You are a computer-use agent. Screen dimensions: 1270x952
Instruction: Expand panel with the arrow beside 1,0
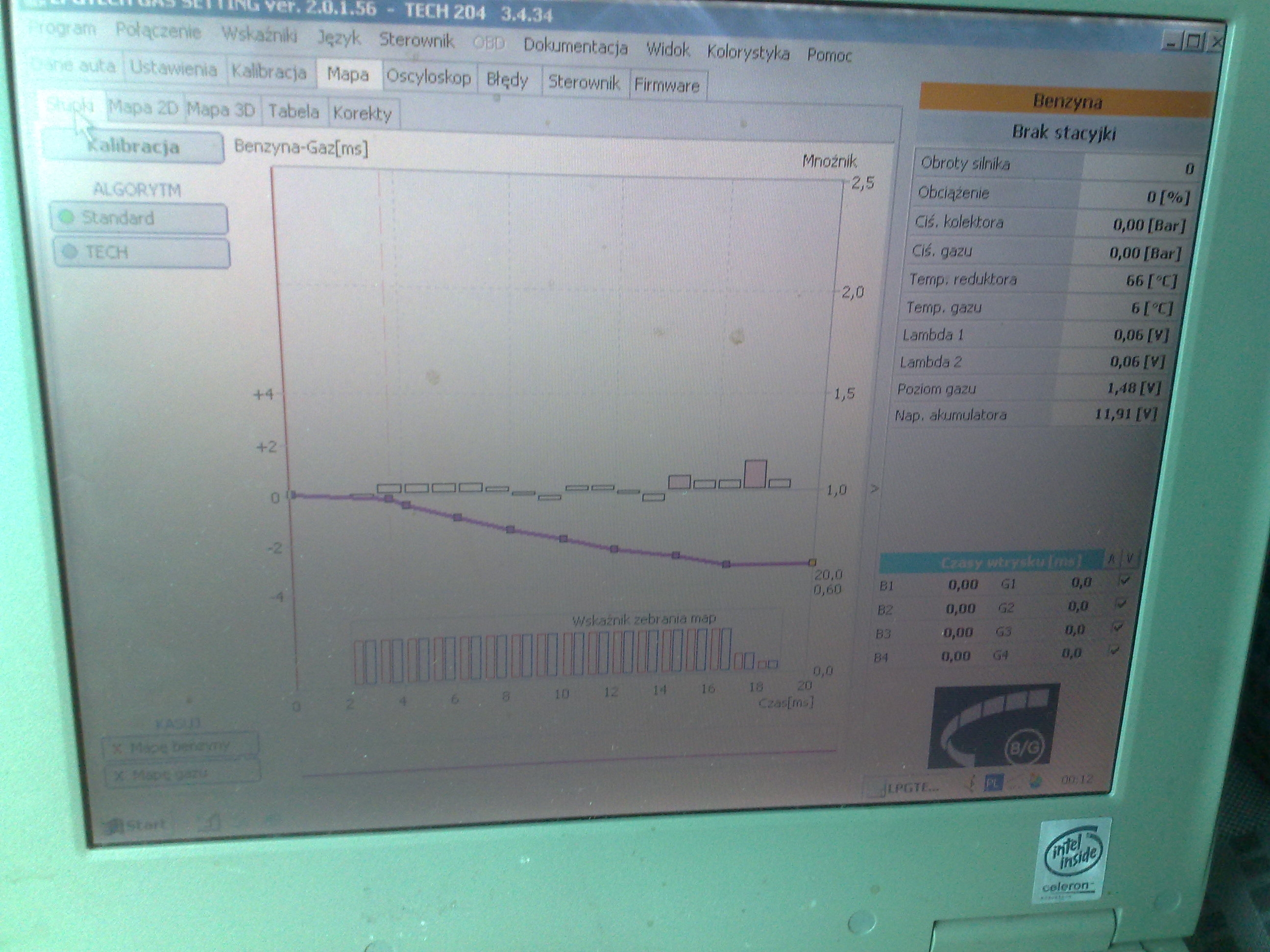(x=875, y=489)
